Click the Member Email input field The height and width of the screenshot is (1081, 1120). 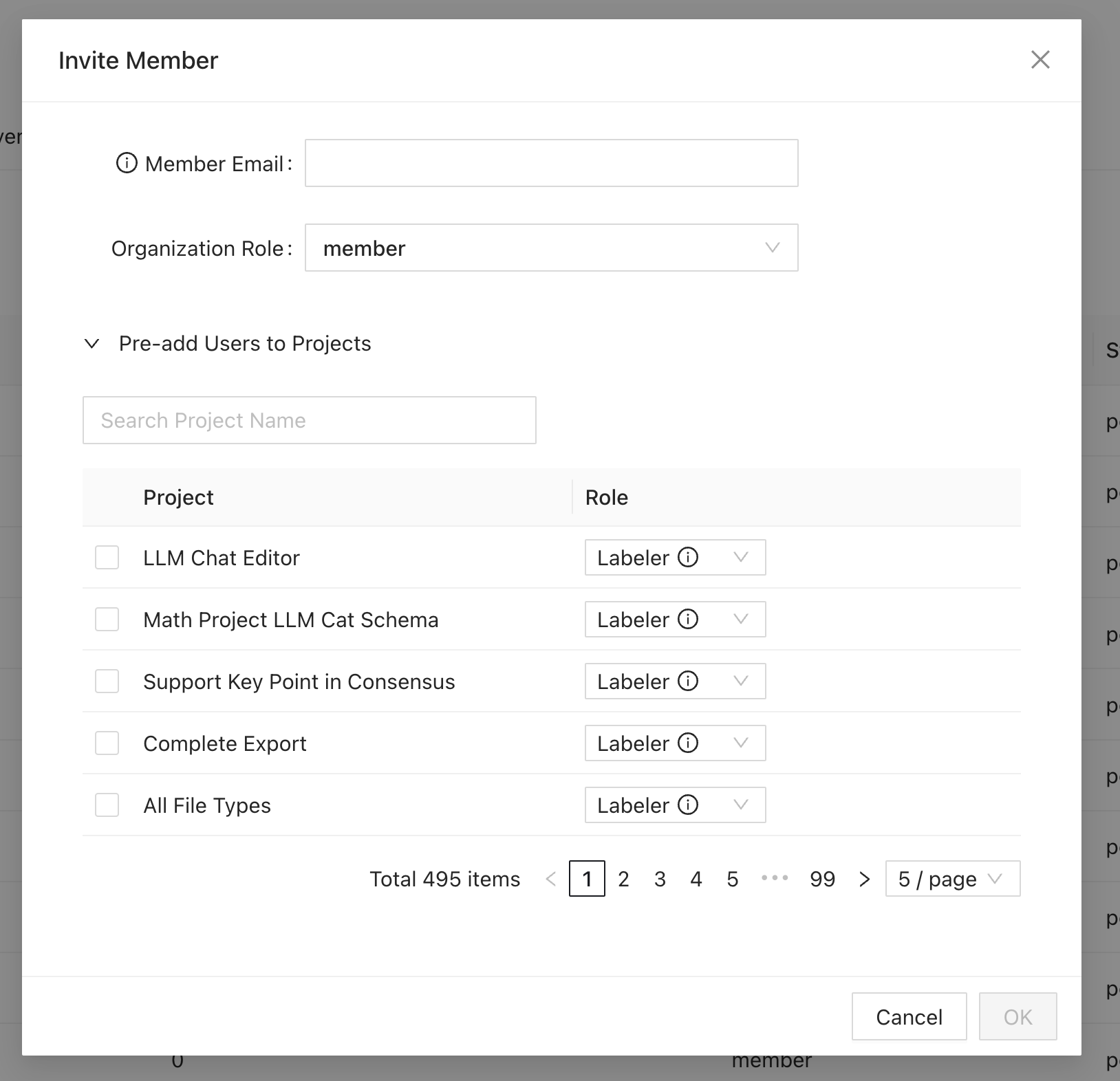point(551,163)
